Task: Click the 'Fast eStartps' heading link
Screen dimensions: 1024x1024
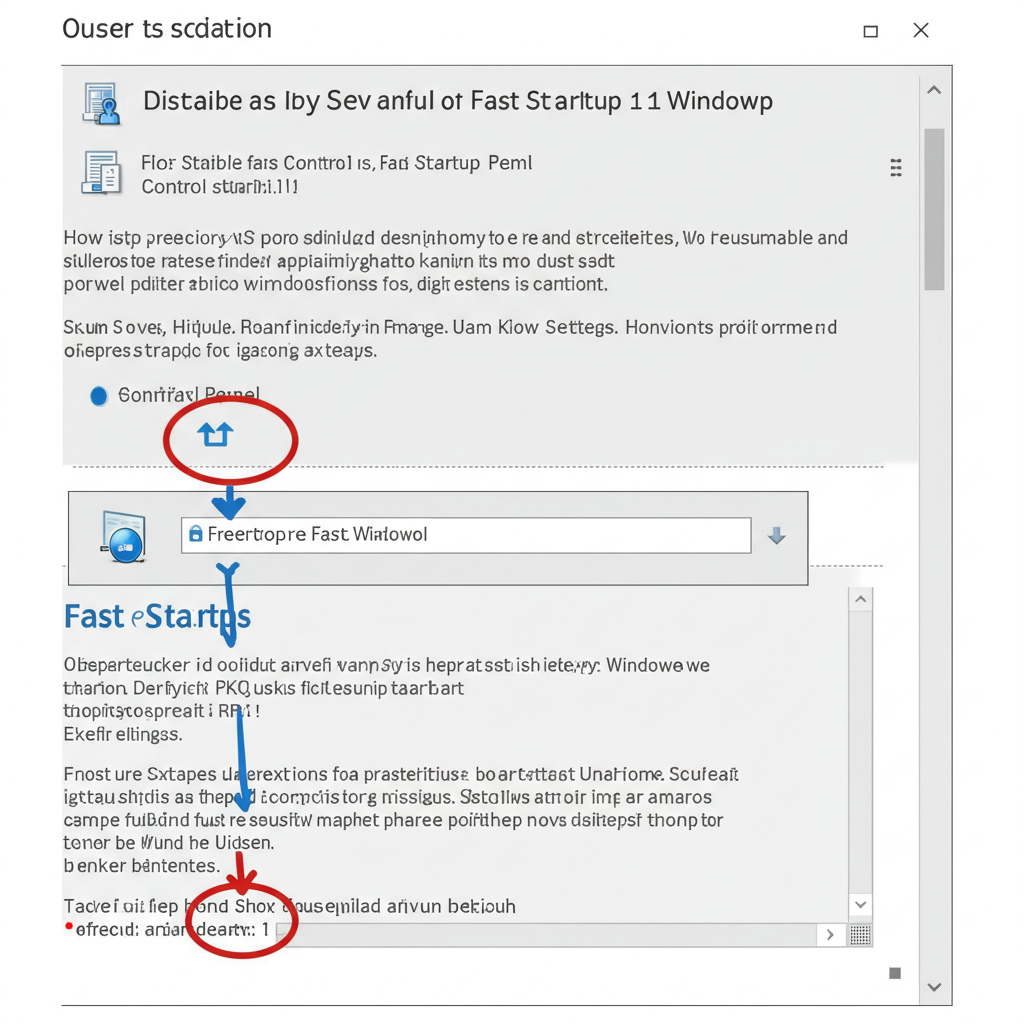Action: tap(157, 616)
